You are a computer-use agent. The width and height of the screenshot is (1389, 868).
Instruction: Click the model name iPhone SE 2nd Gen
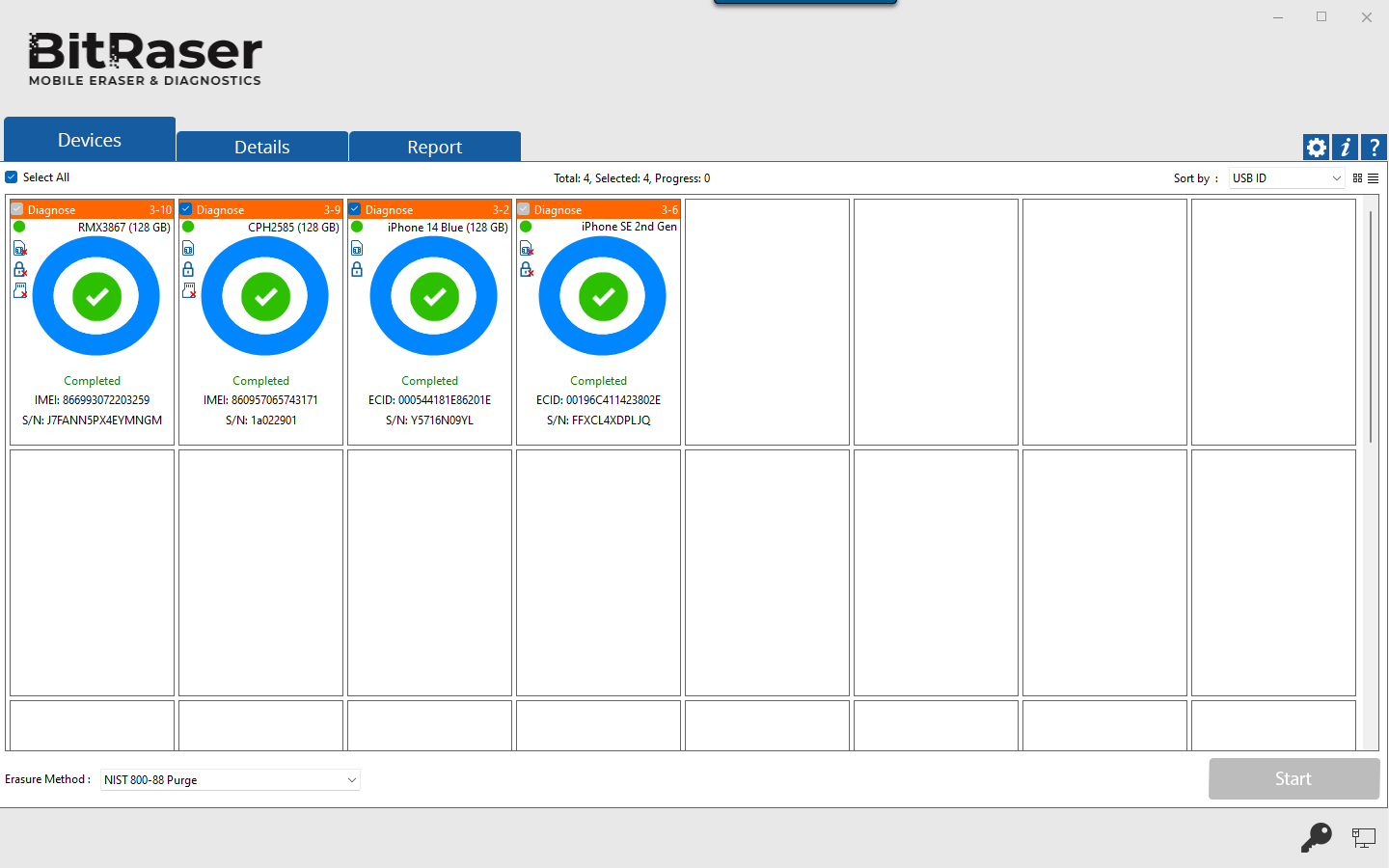(x=629, y=227)
